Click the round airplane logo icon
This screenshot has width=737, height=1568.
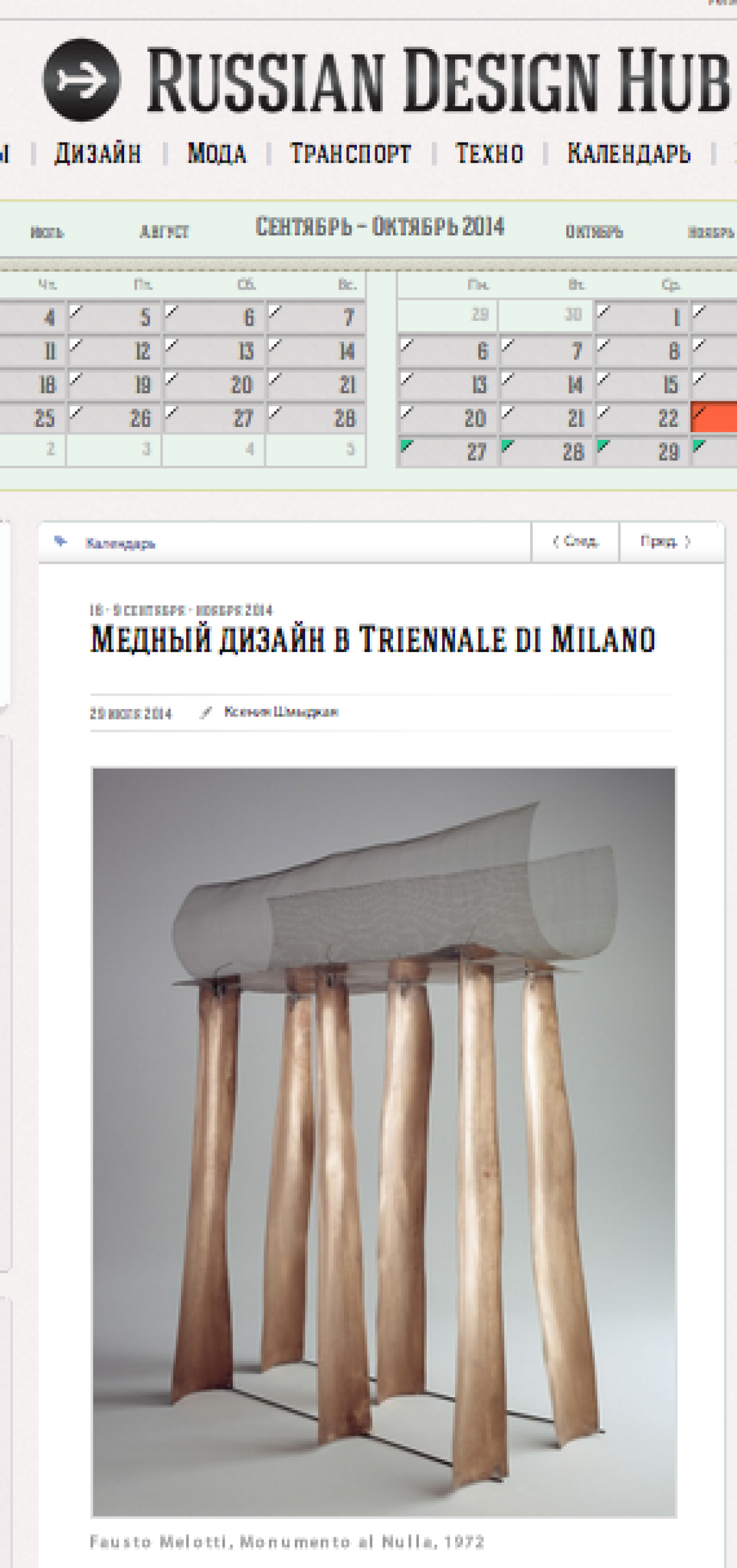[x=81, y=79]
